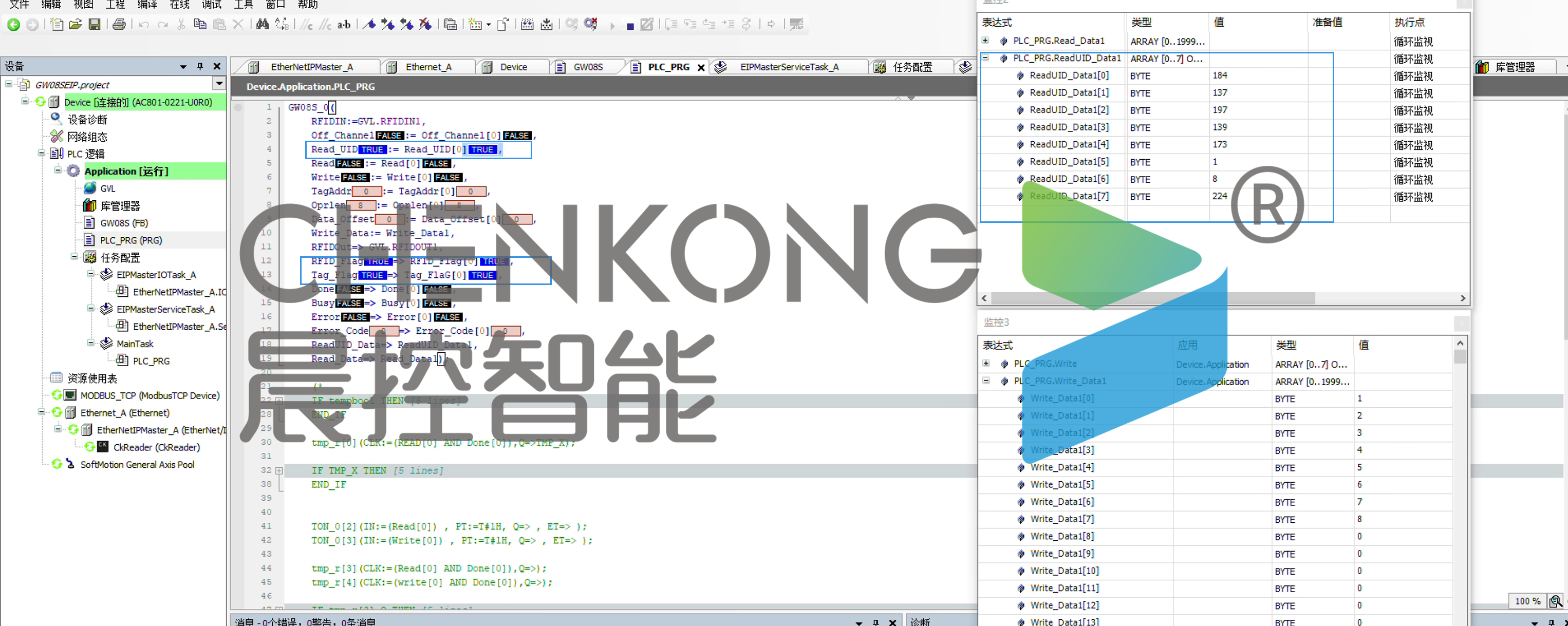Click right arrow of watch horizontal scrollbar

click(x=1463, y=298)
